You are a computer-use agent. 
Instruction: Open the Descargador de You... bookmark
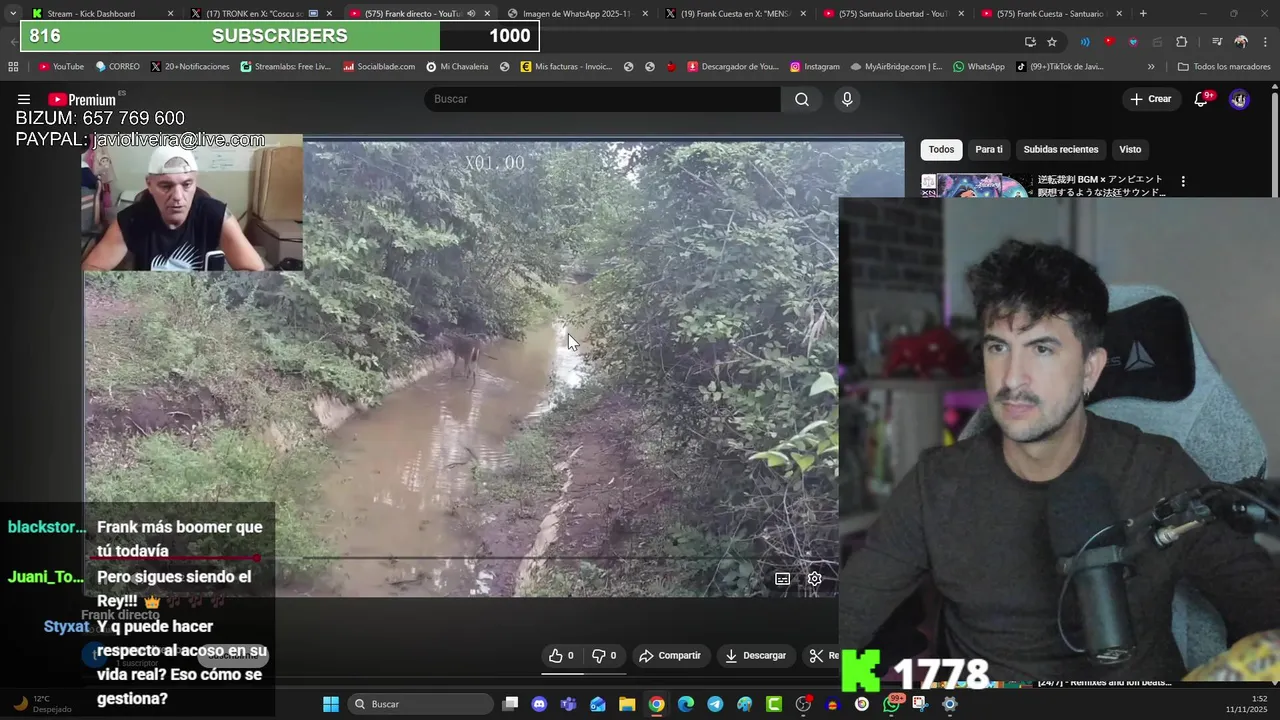point(733,67)
